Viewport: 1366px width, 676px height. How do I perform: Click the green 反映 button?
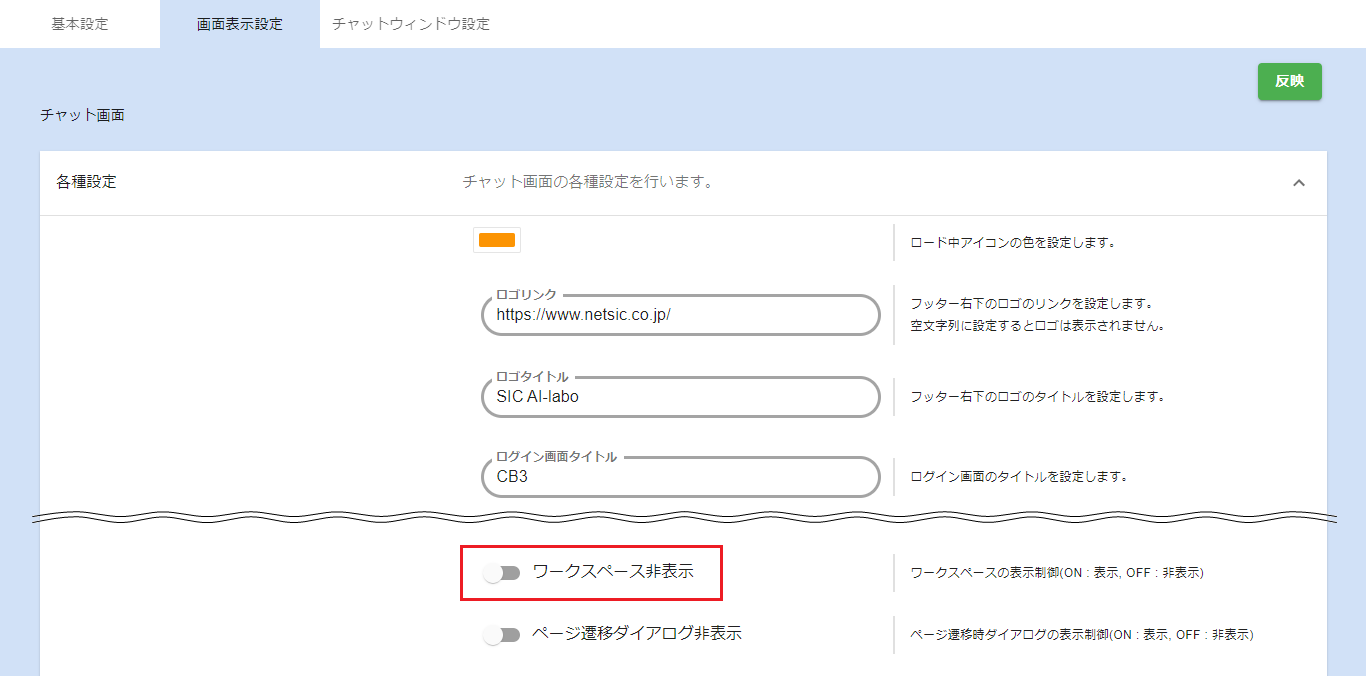1289,82
